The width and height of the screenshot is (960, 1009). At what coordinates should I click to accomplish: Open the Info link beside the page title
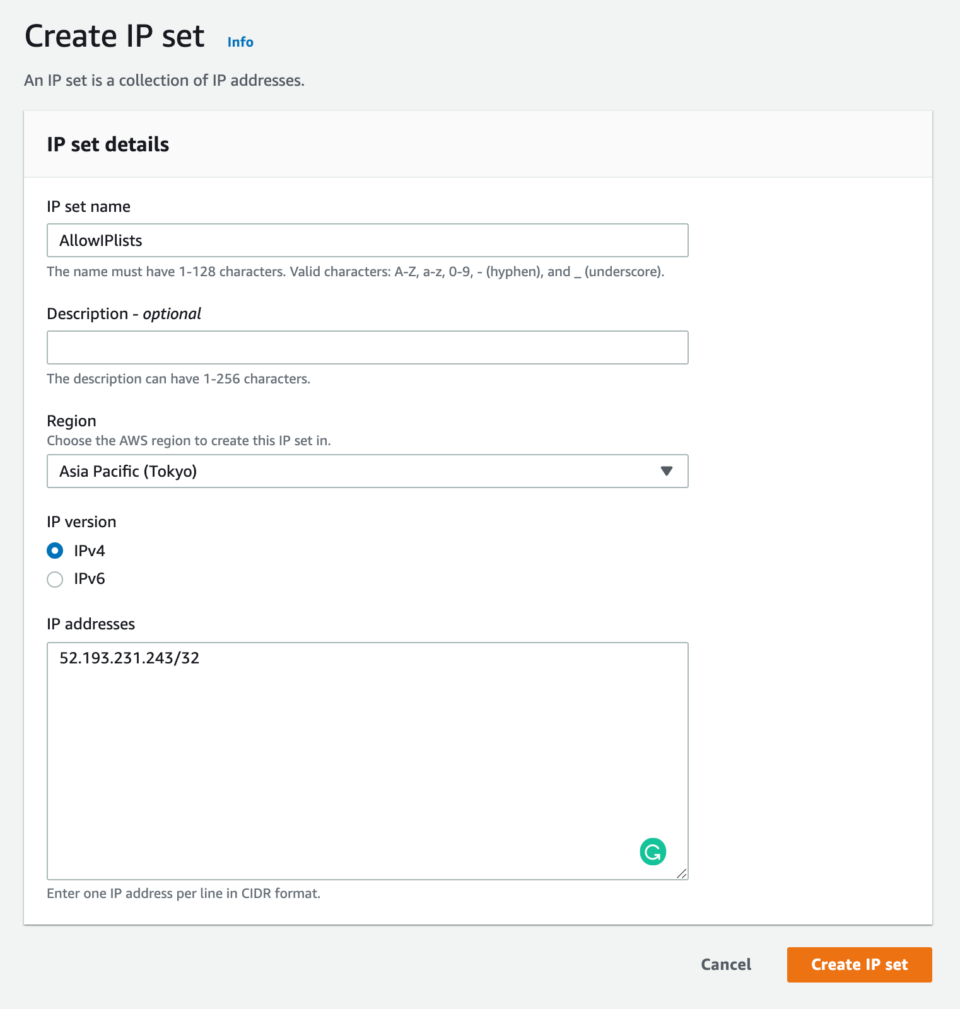point(240,42)
